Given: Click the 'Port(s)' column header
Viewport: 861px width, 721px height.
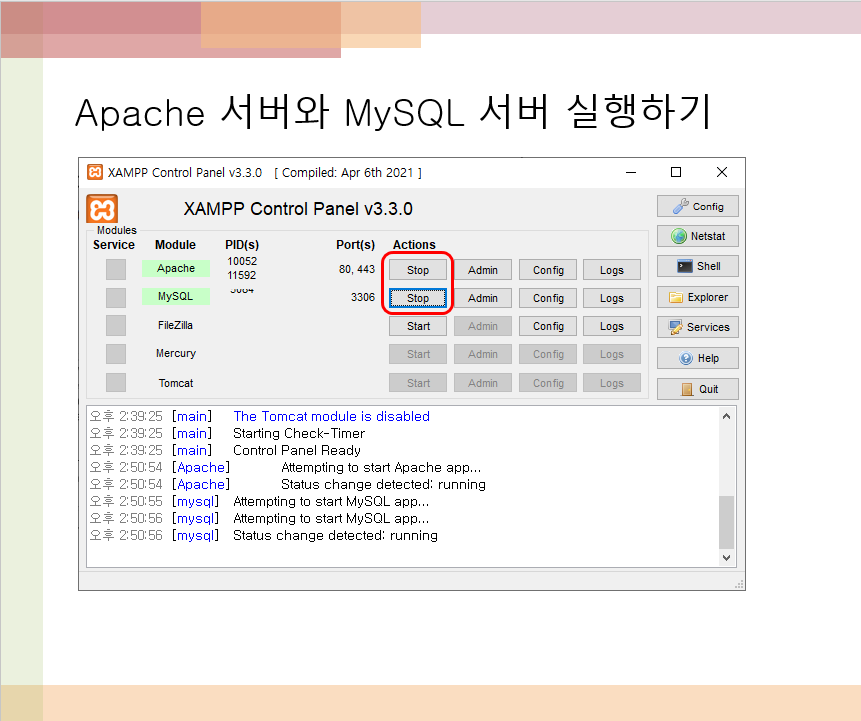Looking at the screenshot, I should tap(355, 244).
